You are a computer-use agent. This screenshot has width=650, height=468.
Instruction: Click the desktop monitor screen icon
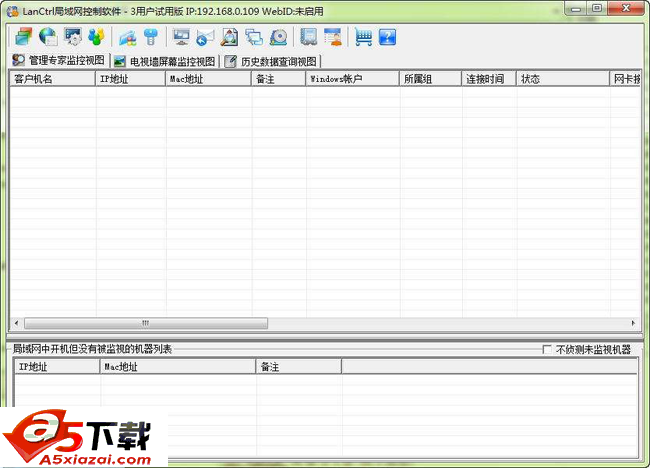pyautogui.click(x=181, y=37)
